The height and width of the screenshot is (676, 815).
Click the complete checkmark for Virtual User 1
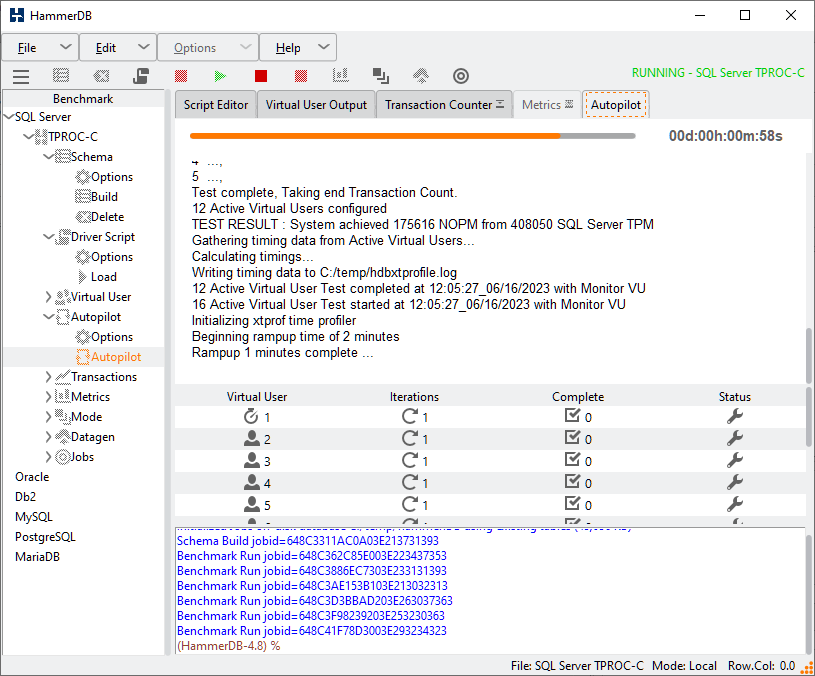coord(572,416)
